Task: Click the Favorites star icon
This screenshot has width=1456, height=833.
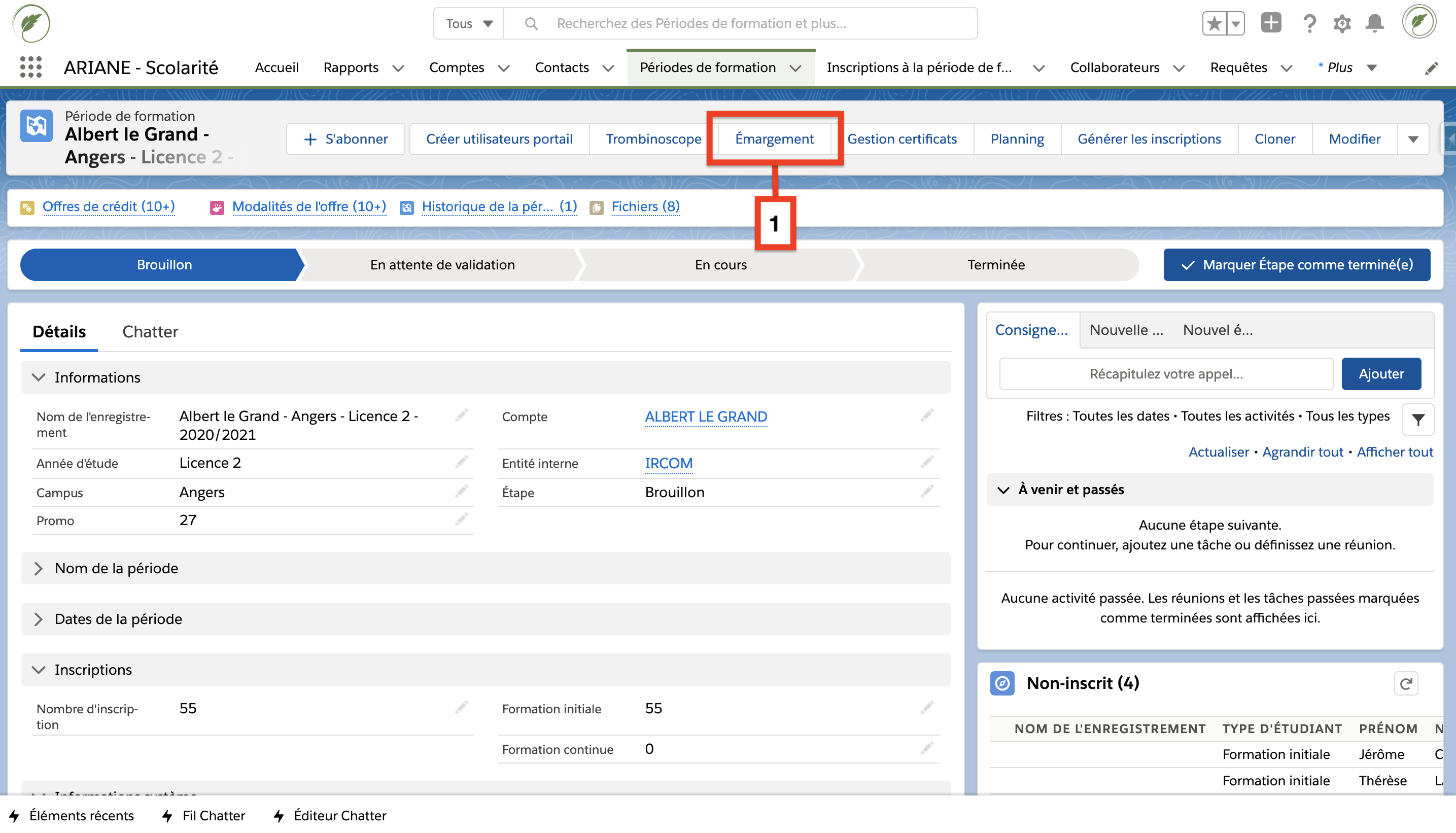Action: (1214, 23)
